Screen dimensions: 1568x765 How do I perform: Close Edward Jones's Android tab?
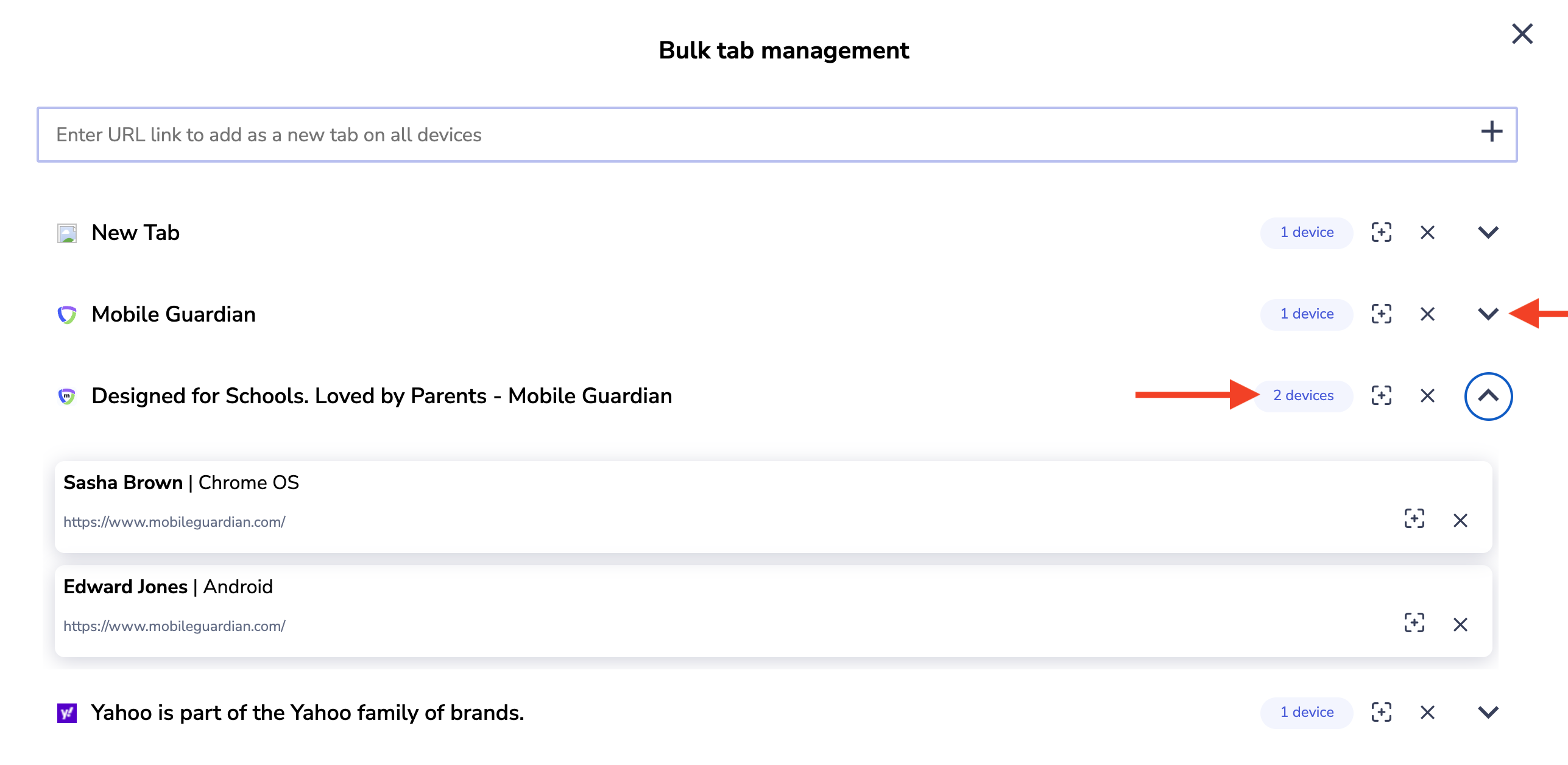(x=1460, y=624)
